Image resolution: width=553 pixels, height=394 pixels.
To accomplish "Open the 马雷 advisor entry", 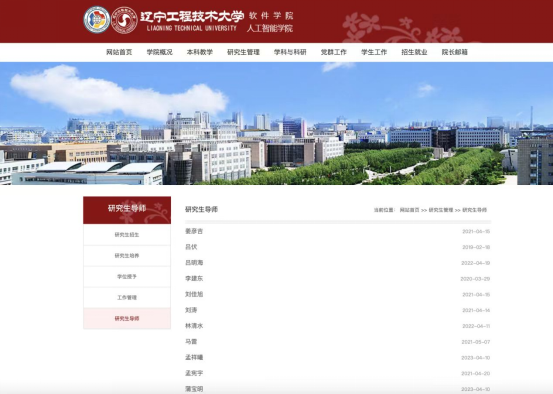I will [191, 341].
